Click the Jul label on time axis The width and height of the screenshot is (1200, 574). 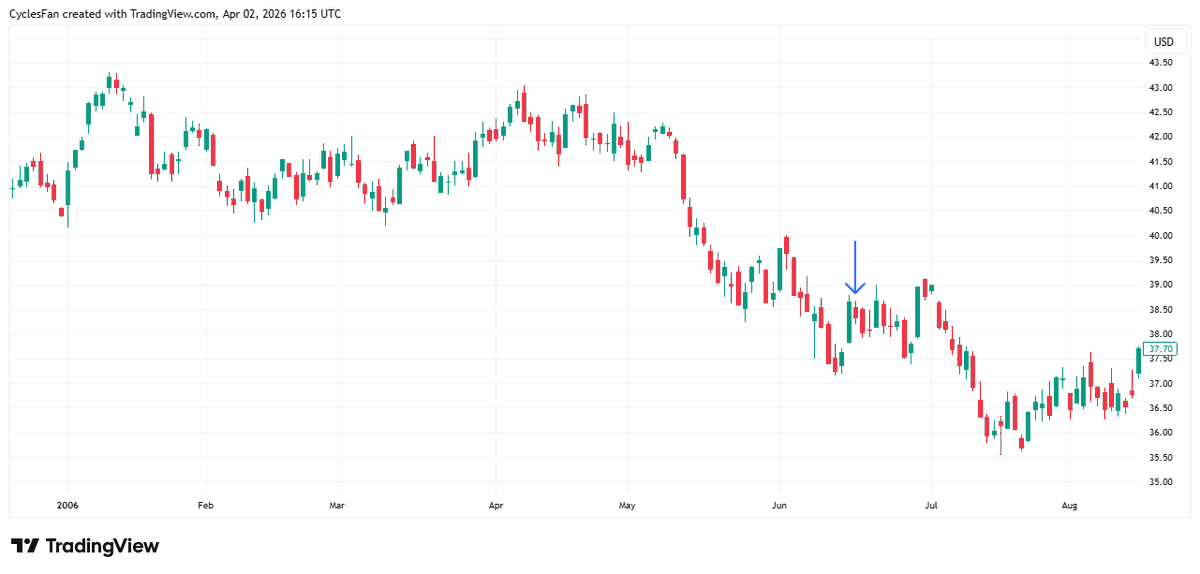(x=931, y=506)
